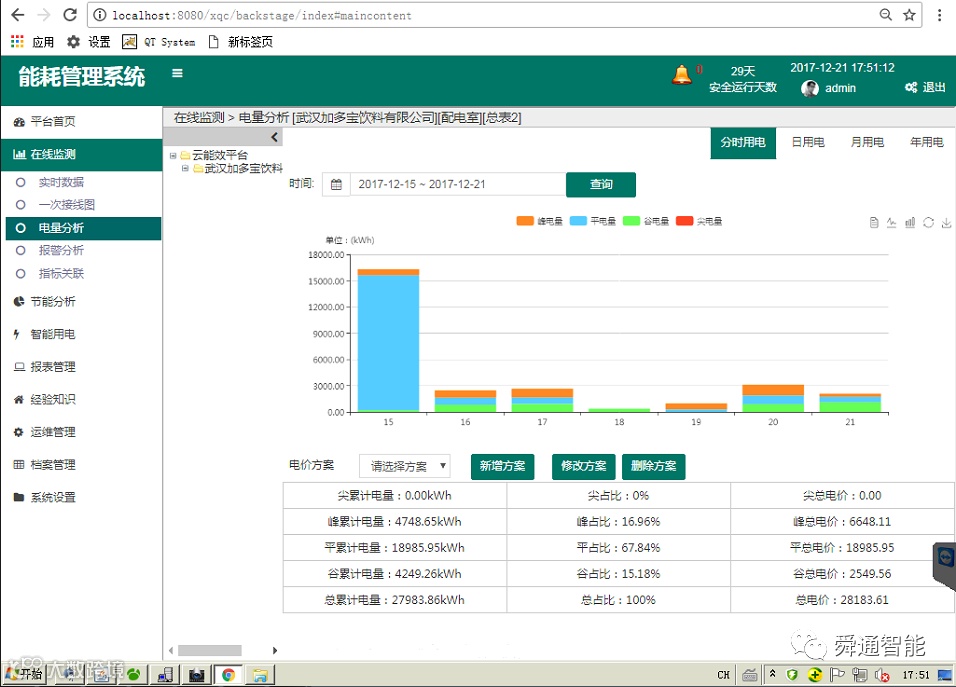Click the date range input field

coord(458,184)
